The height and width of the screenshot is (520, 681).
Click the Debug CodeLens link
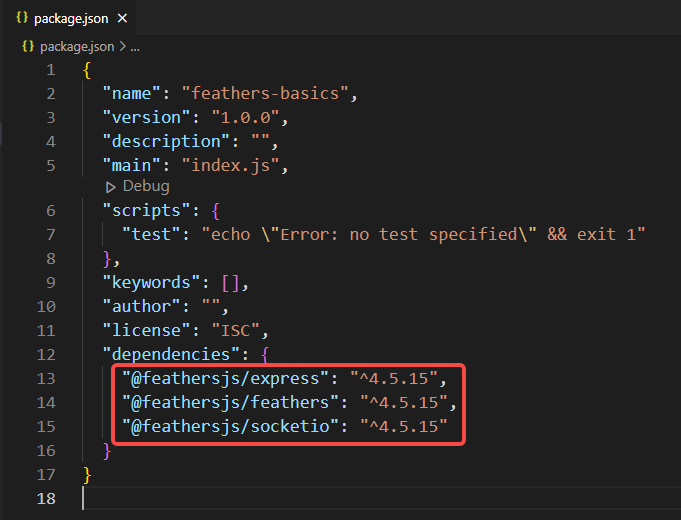(x=146, y=186)
